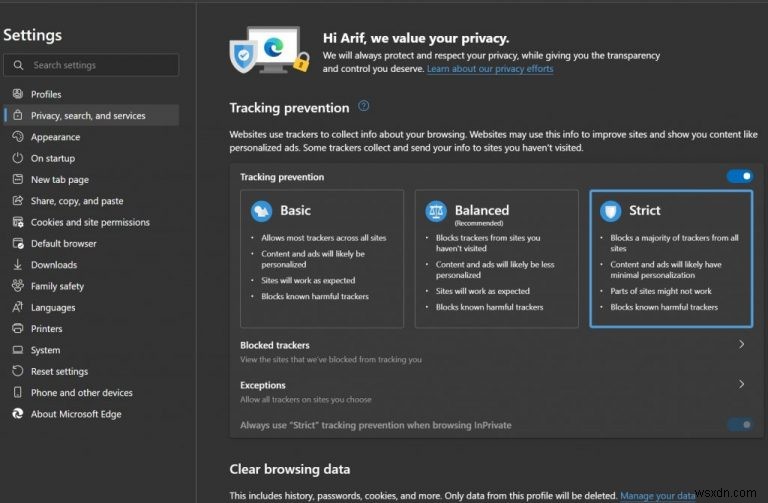Click into the Search settings field
This screenshot has width=768, height=503.
pyautogui.click(x=91, y=65)
